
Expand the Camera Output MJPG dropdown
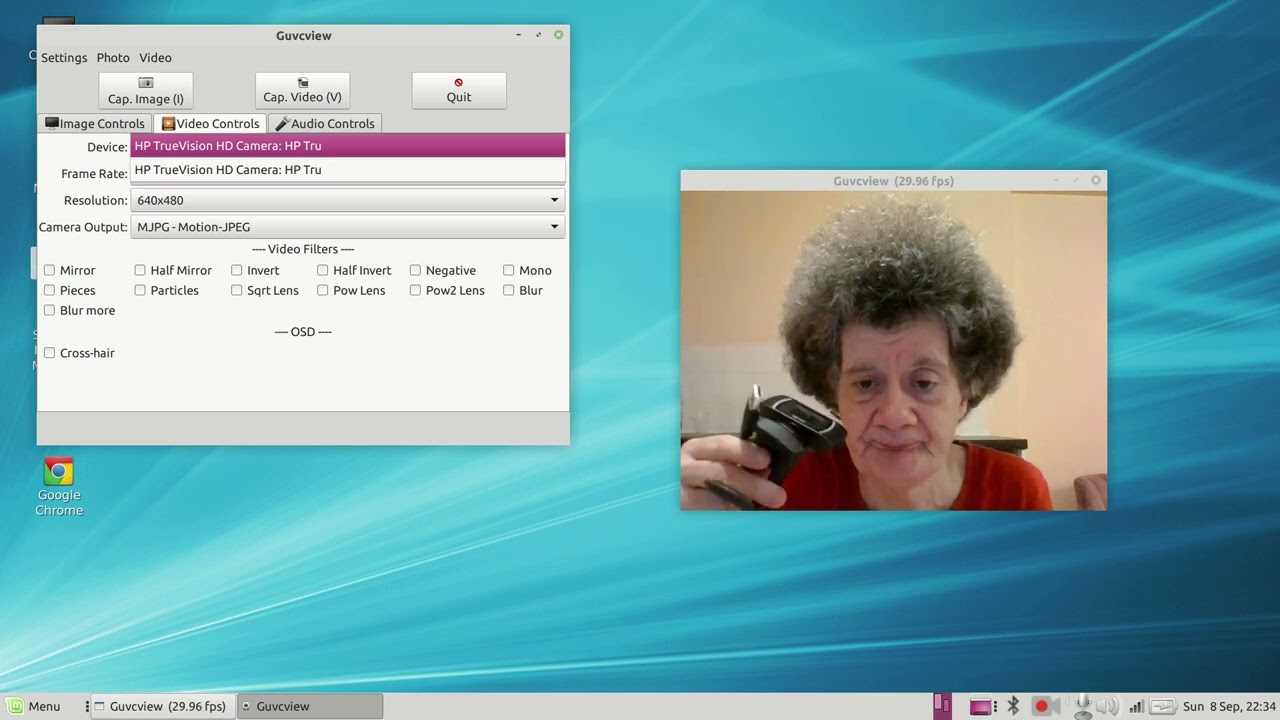348,227
